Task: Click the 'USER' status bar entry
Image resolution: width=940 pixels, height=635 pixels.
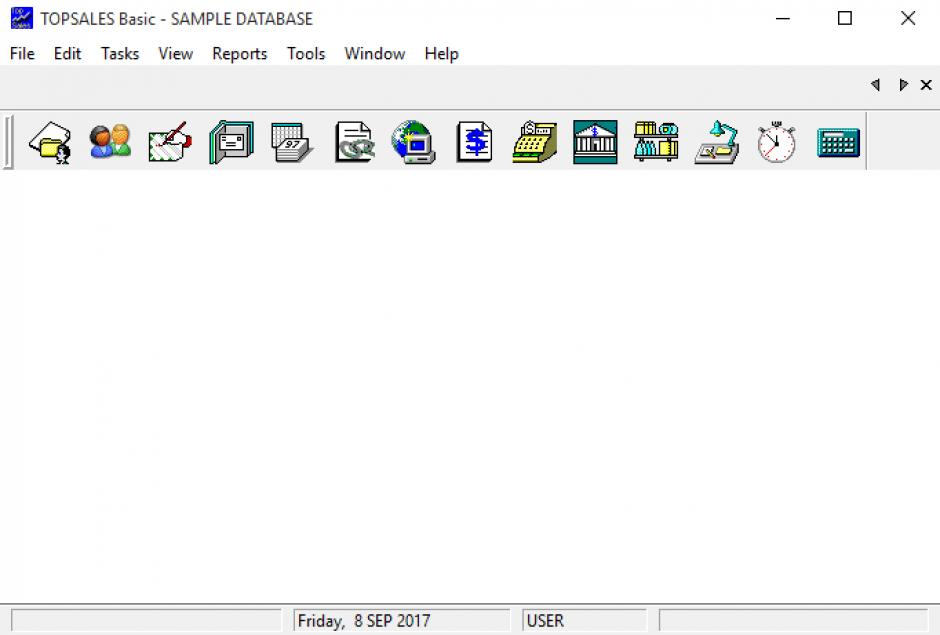Action: (x=545, y=621)
